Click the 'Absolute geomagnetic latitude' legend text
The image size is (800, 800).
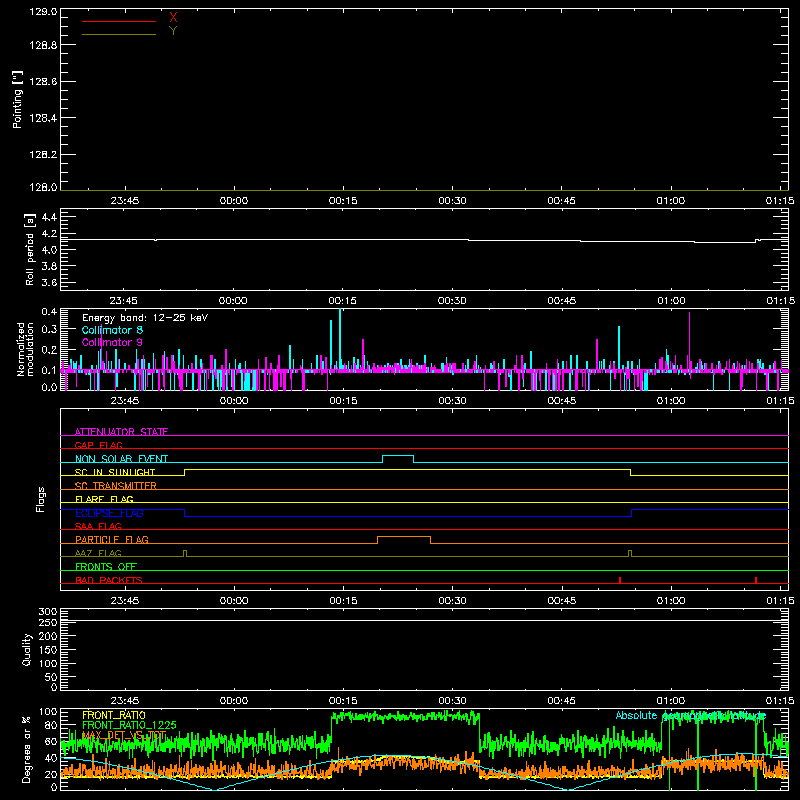point(691,715)
